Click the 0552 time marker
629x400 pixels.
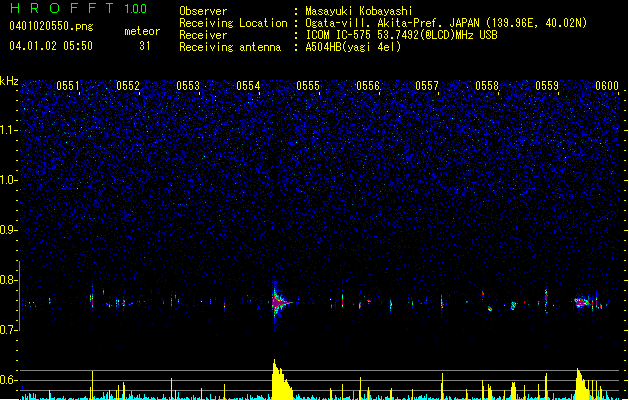click(x=128, y=86)
